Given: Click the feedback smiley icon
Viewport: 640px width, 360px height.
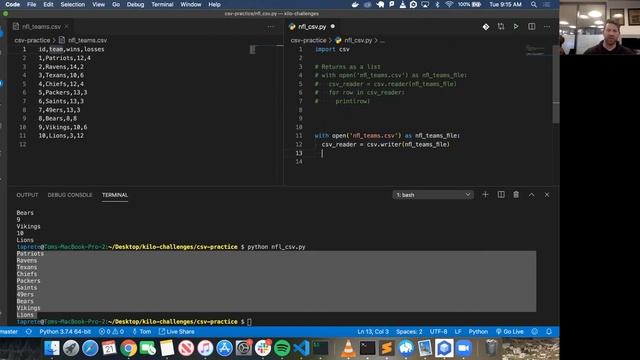Looking at the screenshot, I should click(535, 331).
